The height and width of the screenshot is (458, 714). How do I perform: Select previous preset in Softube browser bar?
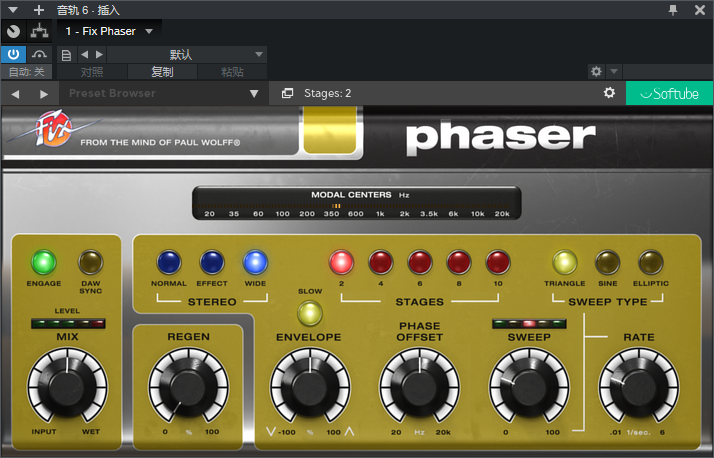pyautogui.click(x=15, y=94)
